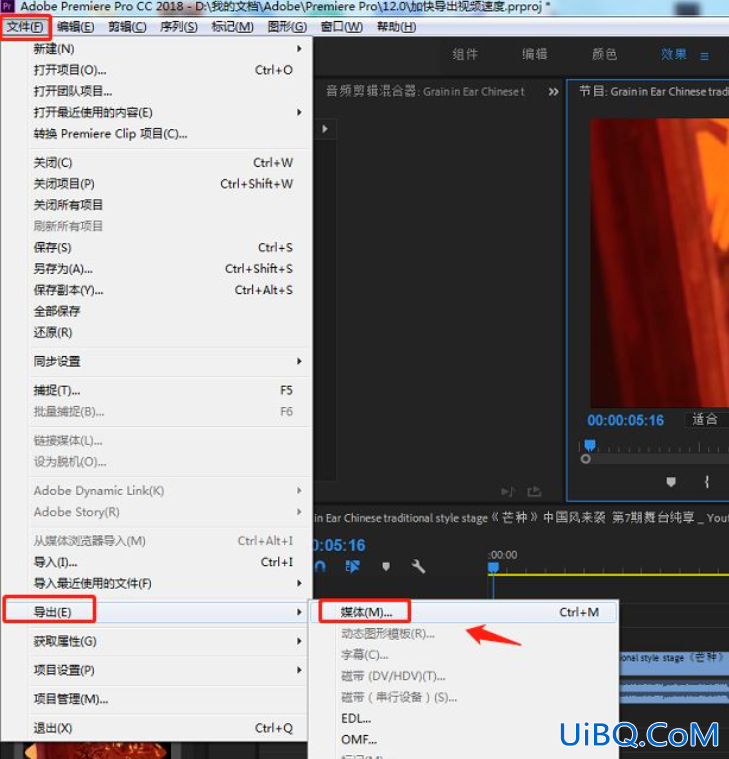The image size is (729, 759).
Task: Open the 导出(E) submenu
Action: [168, 612]
